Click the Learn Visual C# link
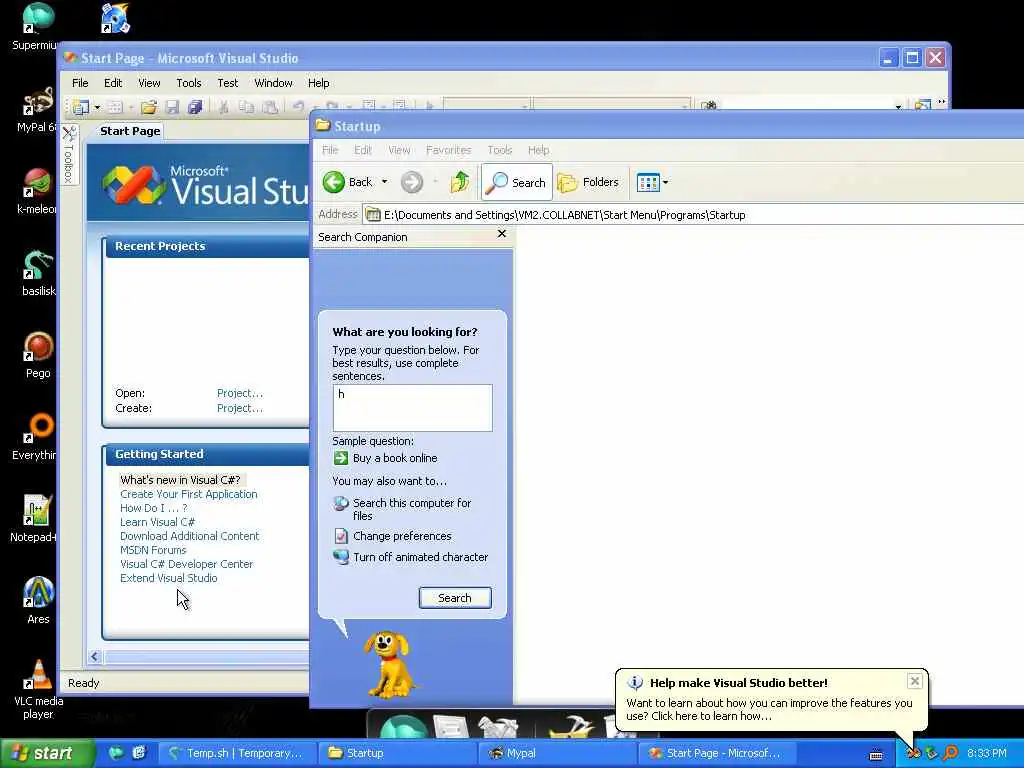This screenshot has height=768, width=1024. [x=157, y=522]
